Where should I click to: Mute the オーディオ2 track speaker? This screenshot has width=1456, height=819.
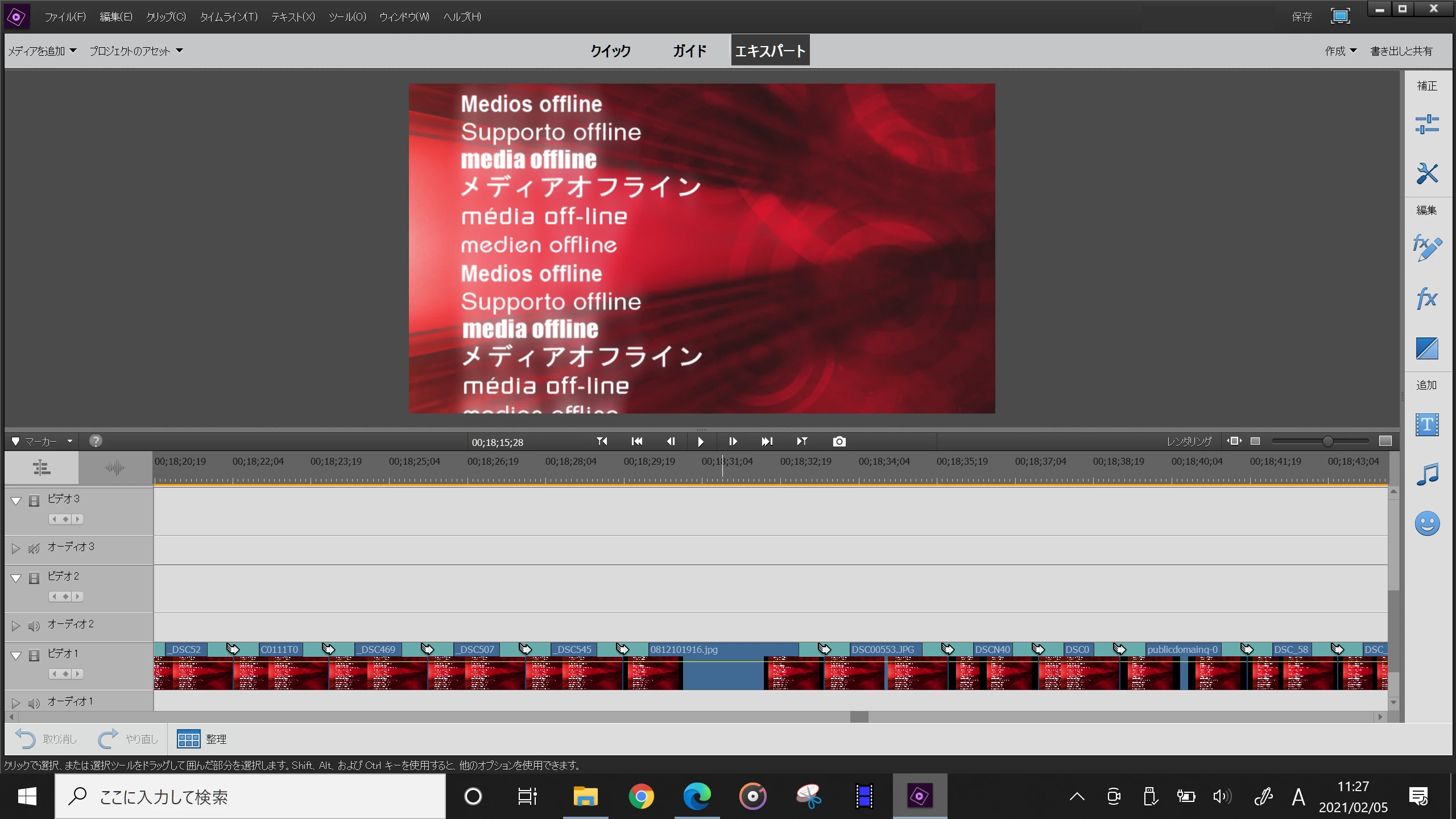pos(34,626)
